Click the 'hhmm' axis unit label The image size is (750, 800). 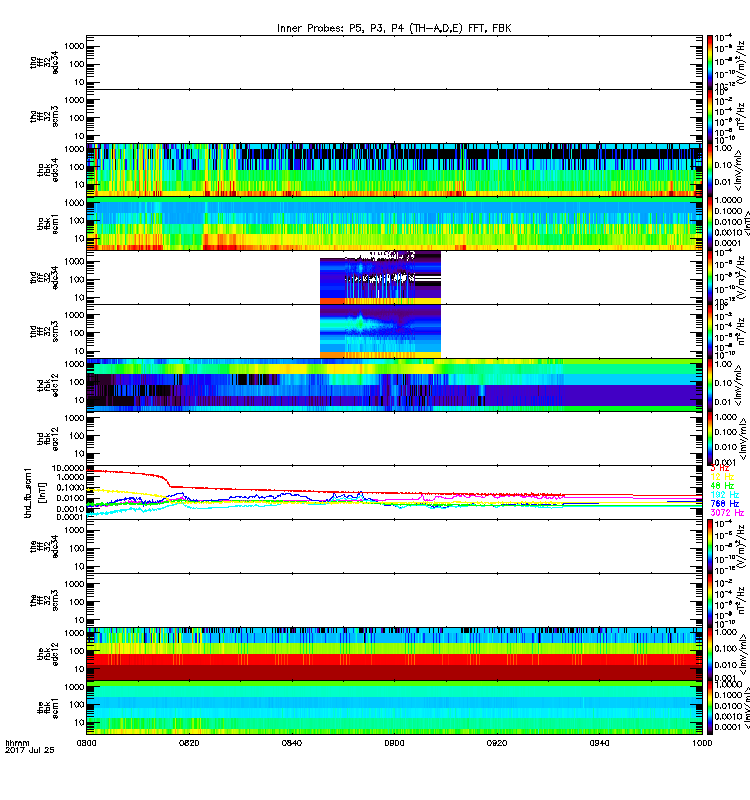tap(17, 743)
